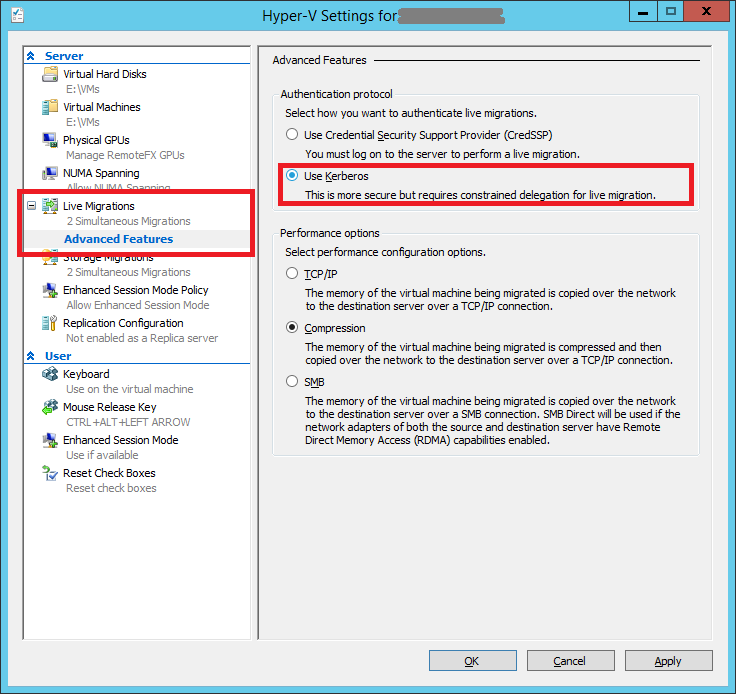Click the Live Migrations icon
Image resolution: width=736 pixels, height=694 pixels.
tap(50, 206)
